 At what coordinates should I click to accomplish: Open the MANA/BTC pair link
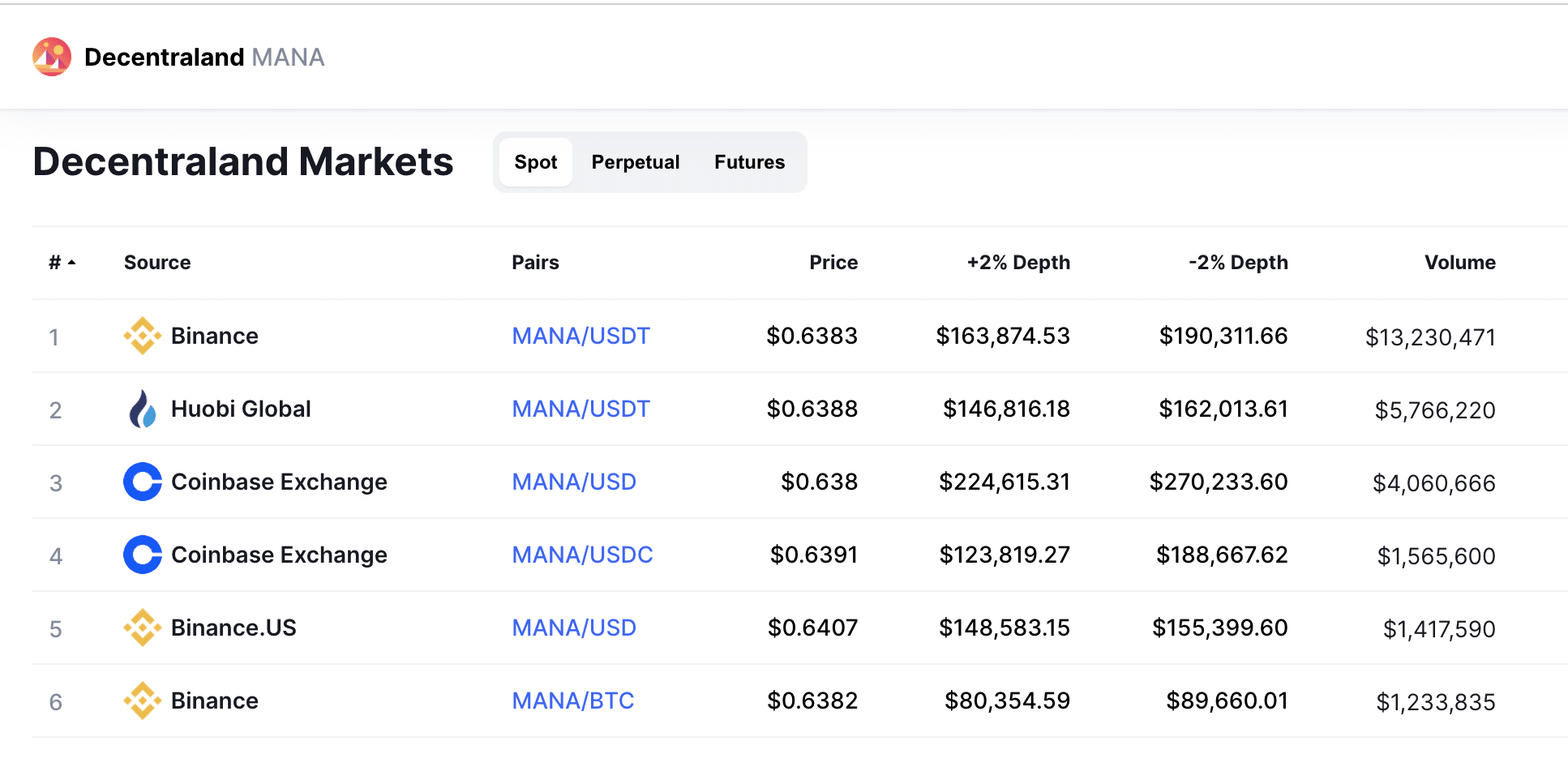point(573,701)
